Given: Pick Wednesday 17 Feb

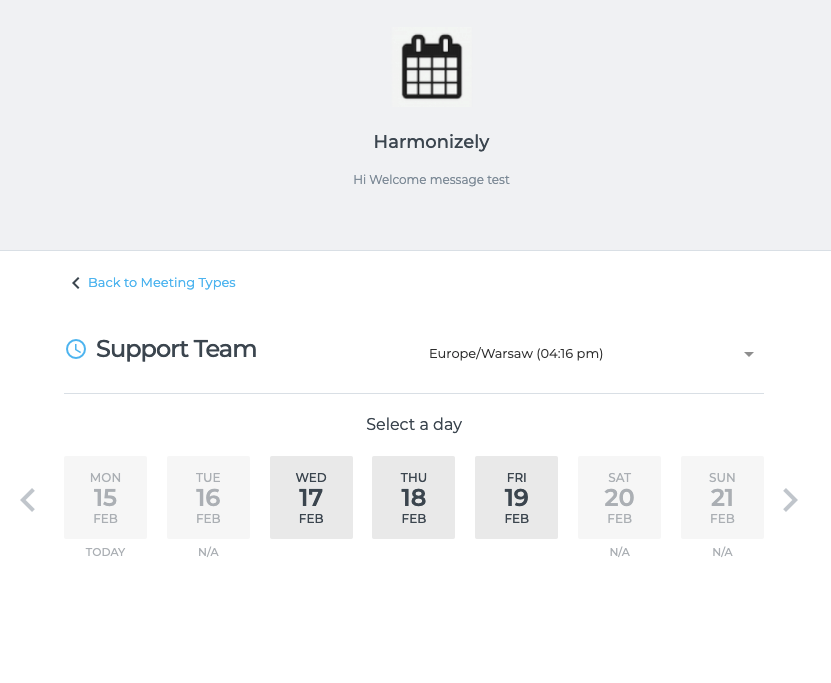Looking at the screenshot, I should click(311, 498).
